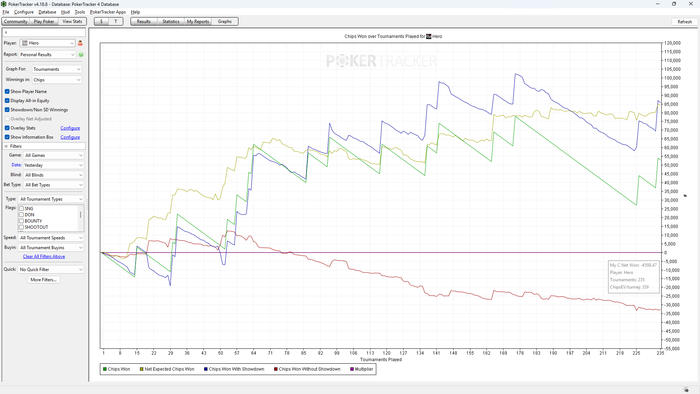Click the green report help icon
The height and width of the screenshot is (394, 700).
click(x=81, y=54)
